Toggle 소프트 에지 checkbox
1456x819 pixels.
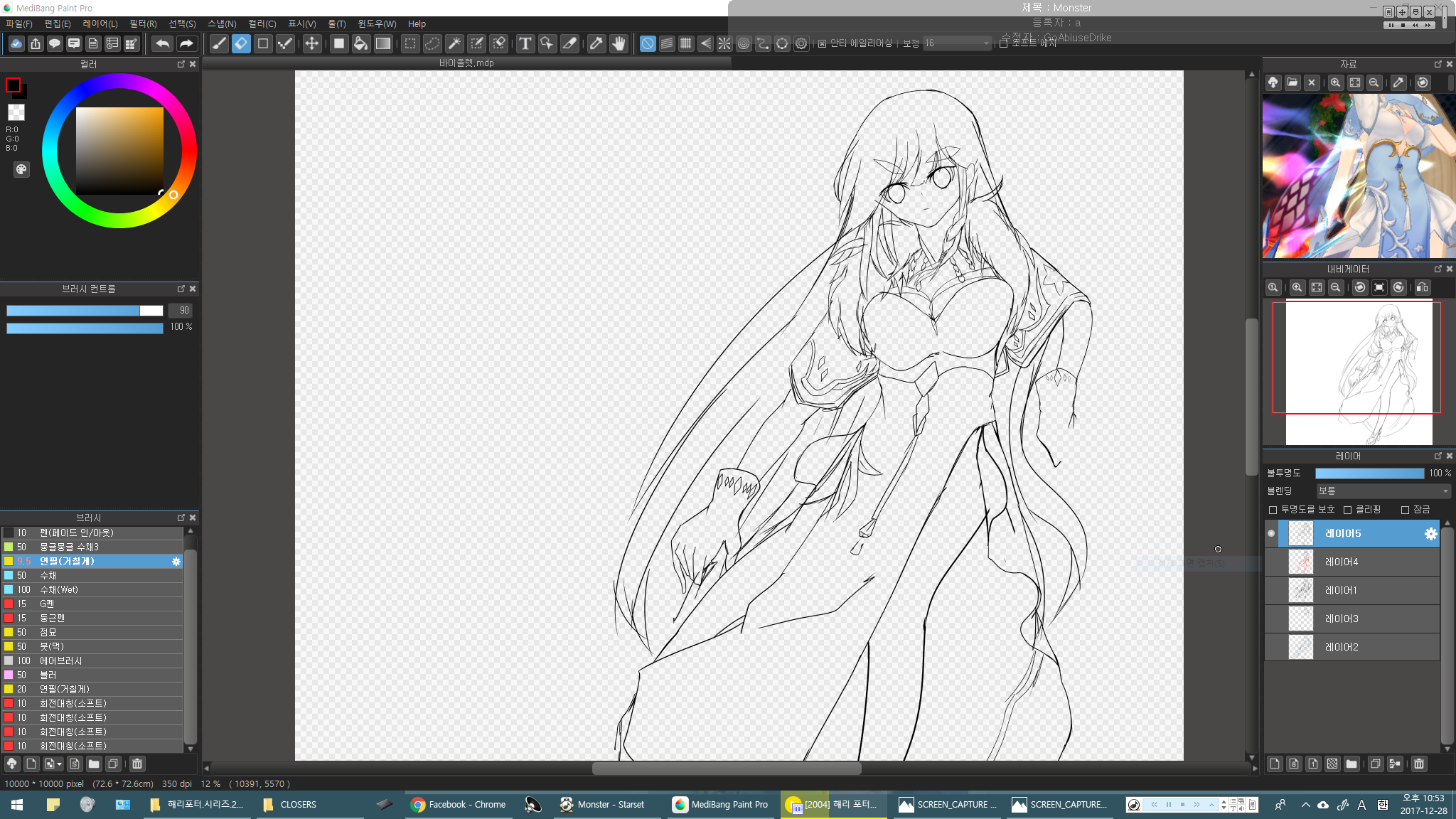pyautogui.click(x=1003, y=44)
